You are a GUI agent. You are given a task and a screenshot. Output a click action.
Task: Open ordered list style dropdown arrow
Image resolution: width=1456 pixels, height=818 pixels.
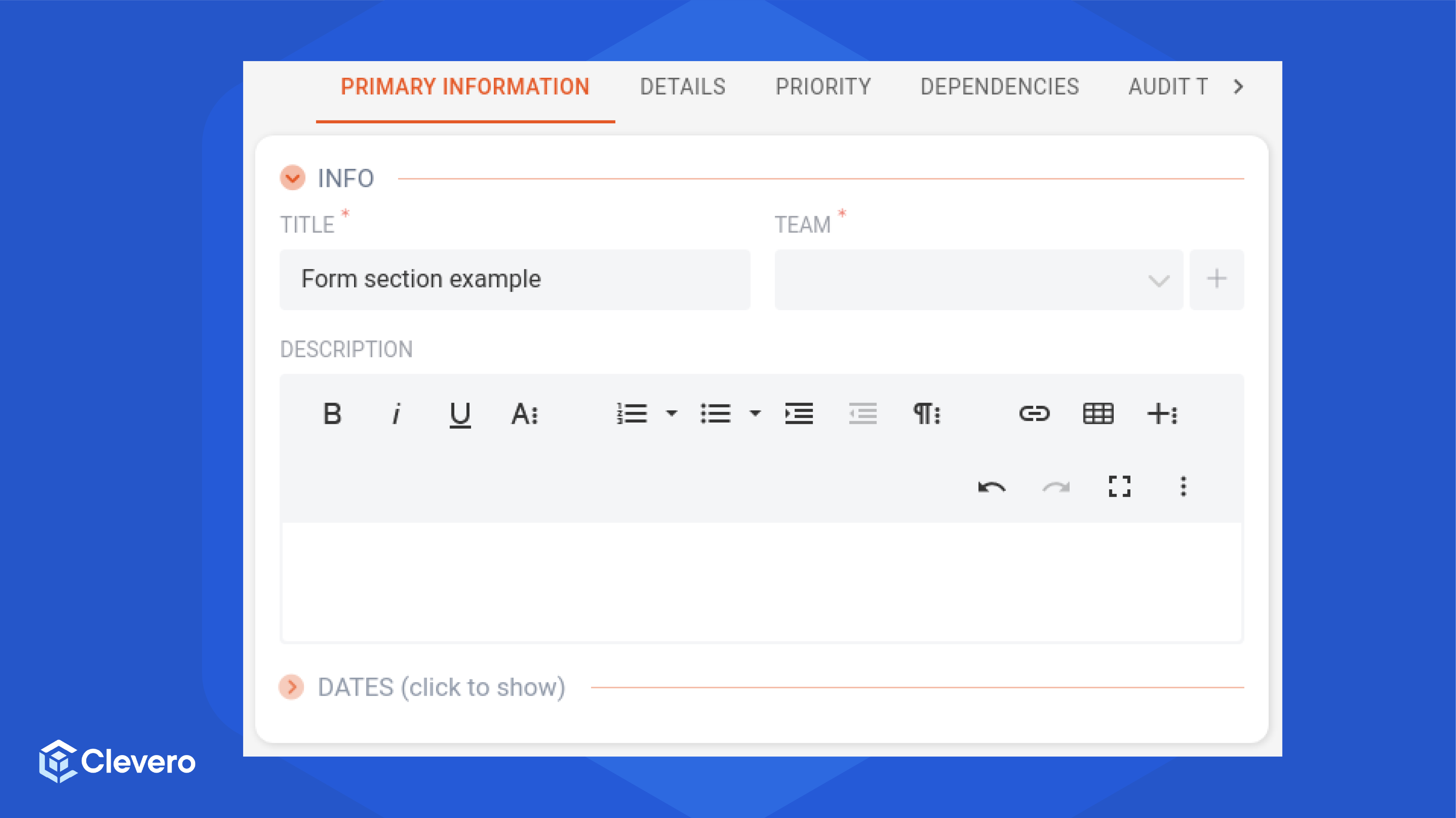point(671,413)
